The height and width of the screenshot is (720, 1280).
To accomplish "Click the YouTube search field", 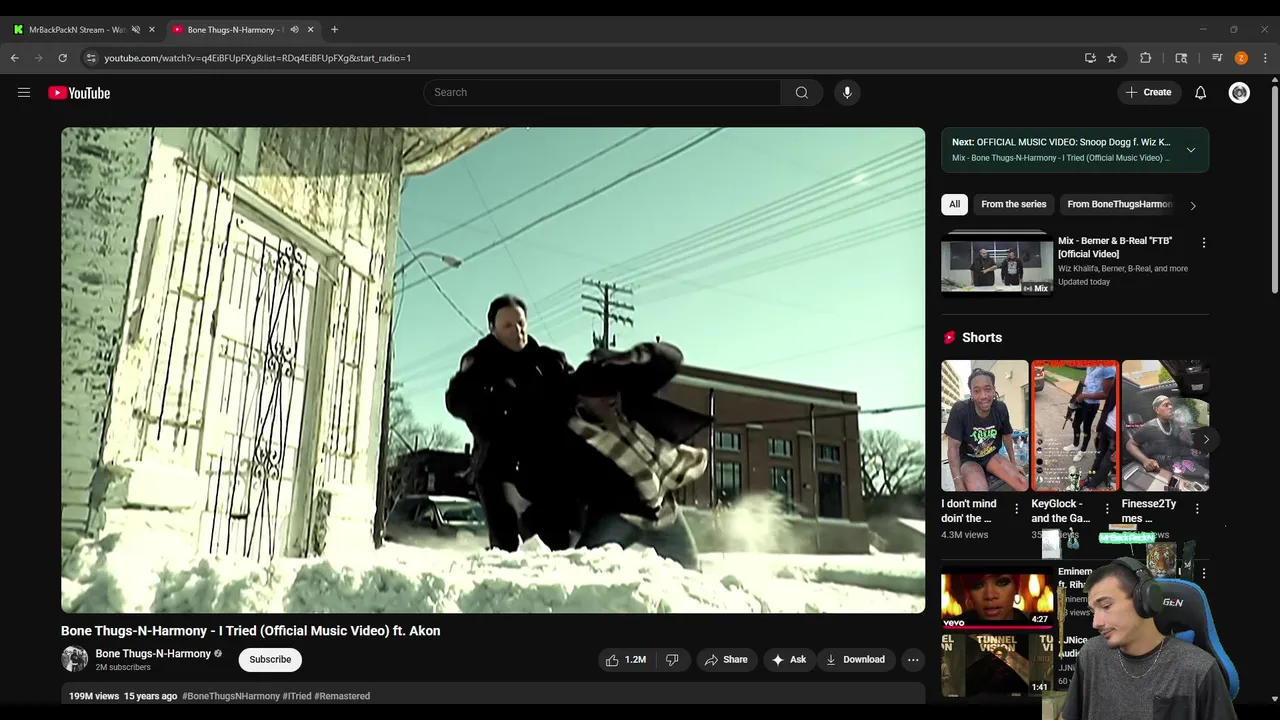I will (602, 92).
